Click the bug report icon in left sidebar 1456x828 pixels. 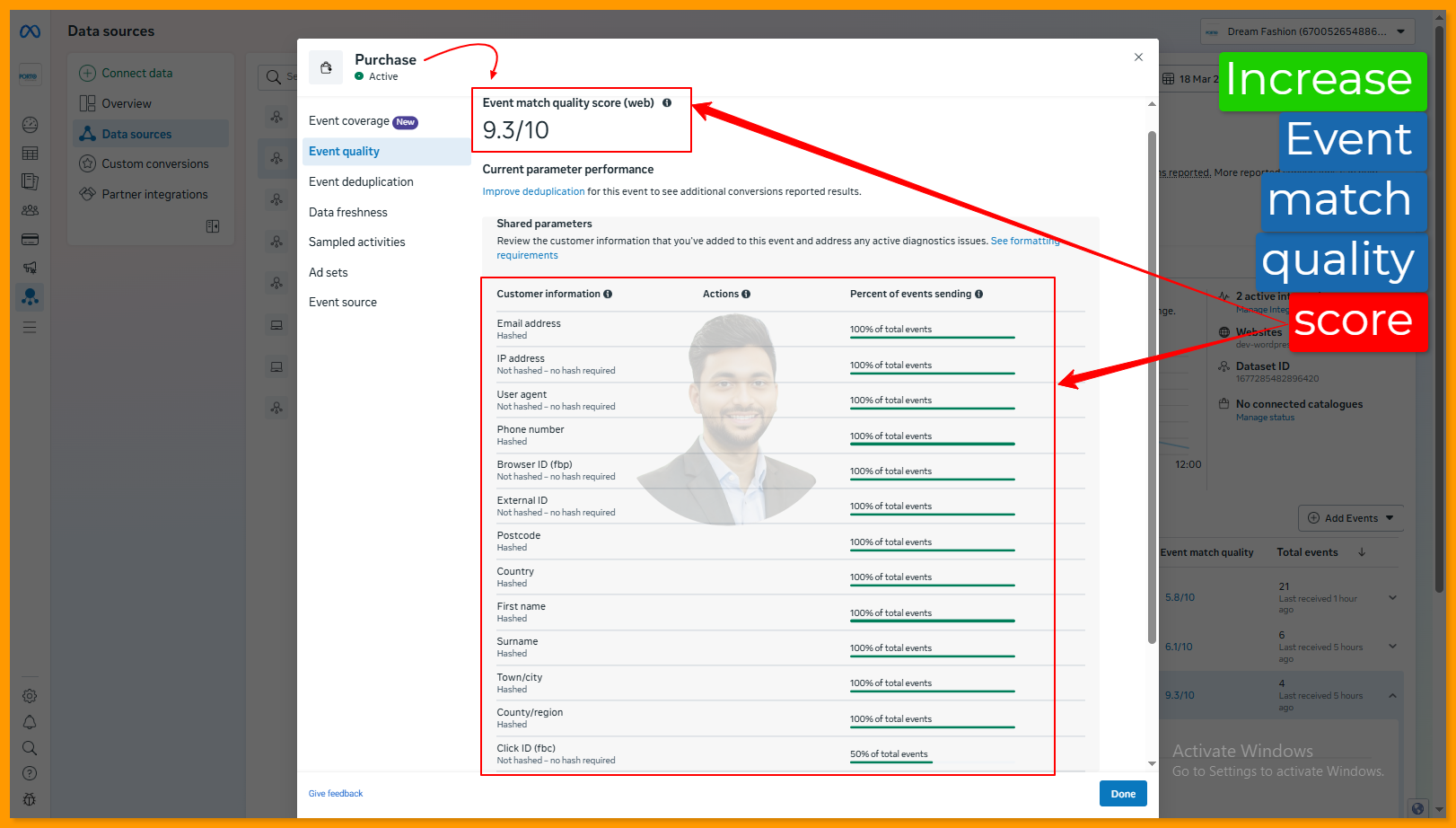[x=30, y=799]
